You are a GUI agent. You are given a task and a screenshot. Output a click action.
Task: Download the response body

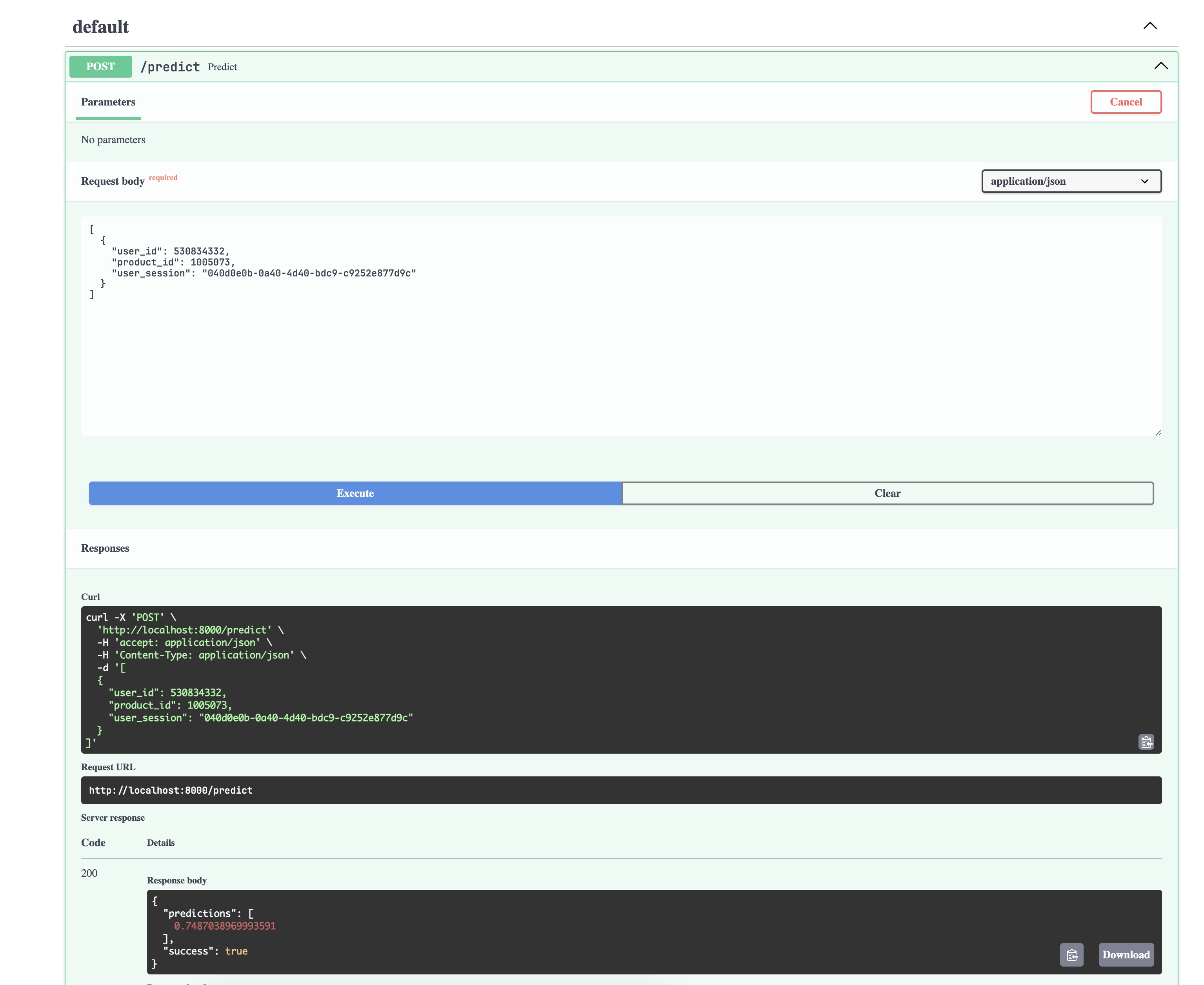click(x=1126, y=955)
